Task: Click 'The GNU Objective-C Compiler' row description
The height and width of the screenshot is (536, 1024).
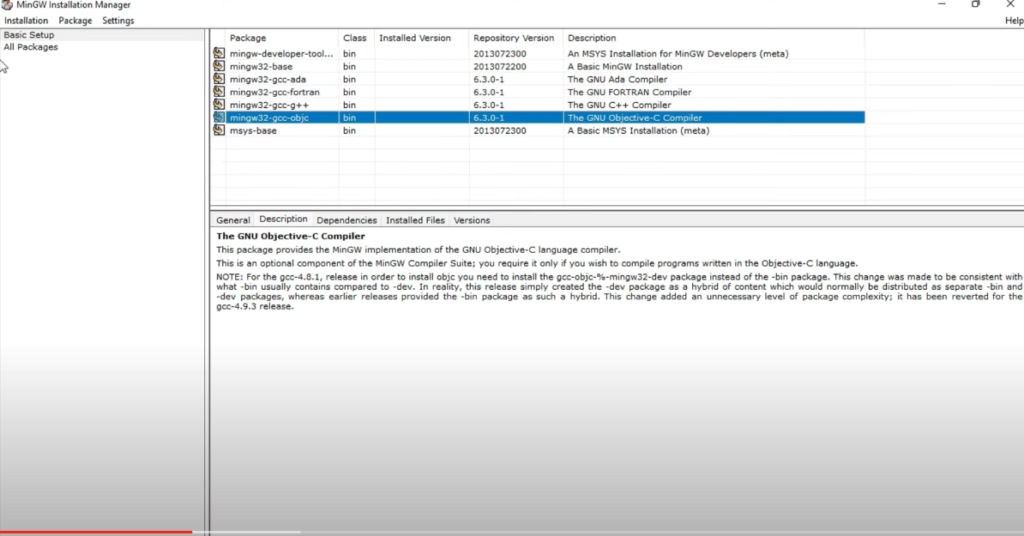Action: click(635, 118)
